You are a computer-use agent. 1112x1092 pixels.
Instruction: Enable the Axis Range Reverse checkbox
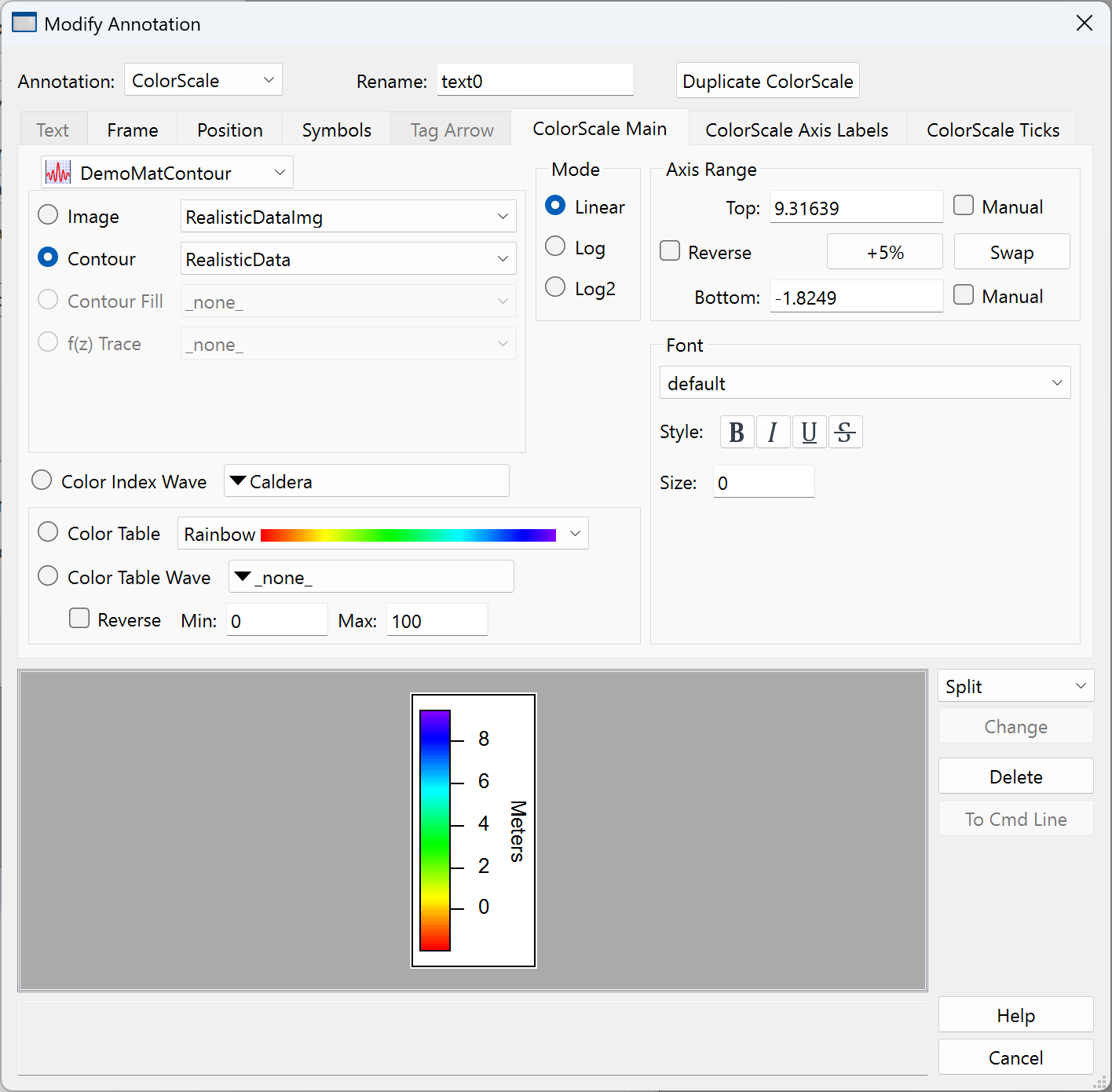click(x=671, y=251)
